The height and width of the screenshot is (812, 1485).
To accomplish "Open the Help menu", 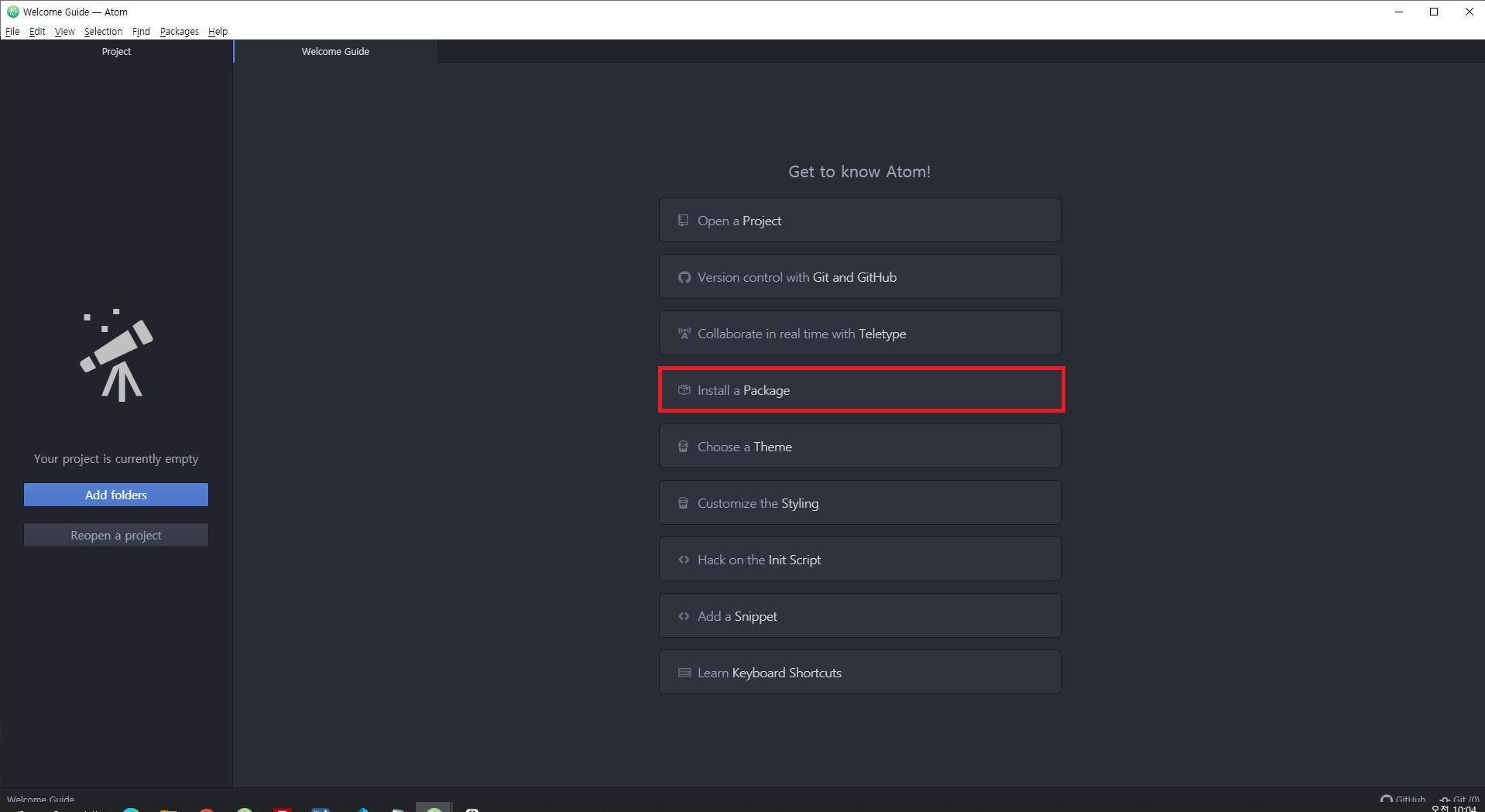I will tap(218, 32).
